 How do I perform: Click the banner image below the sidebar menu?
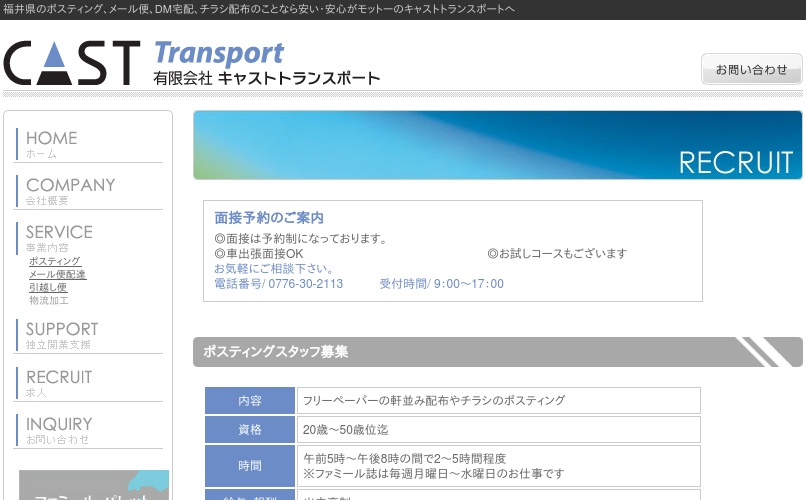pos(94,485)
